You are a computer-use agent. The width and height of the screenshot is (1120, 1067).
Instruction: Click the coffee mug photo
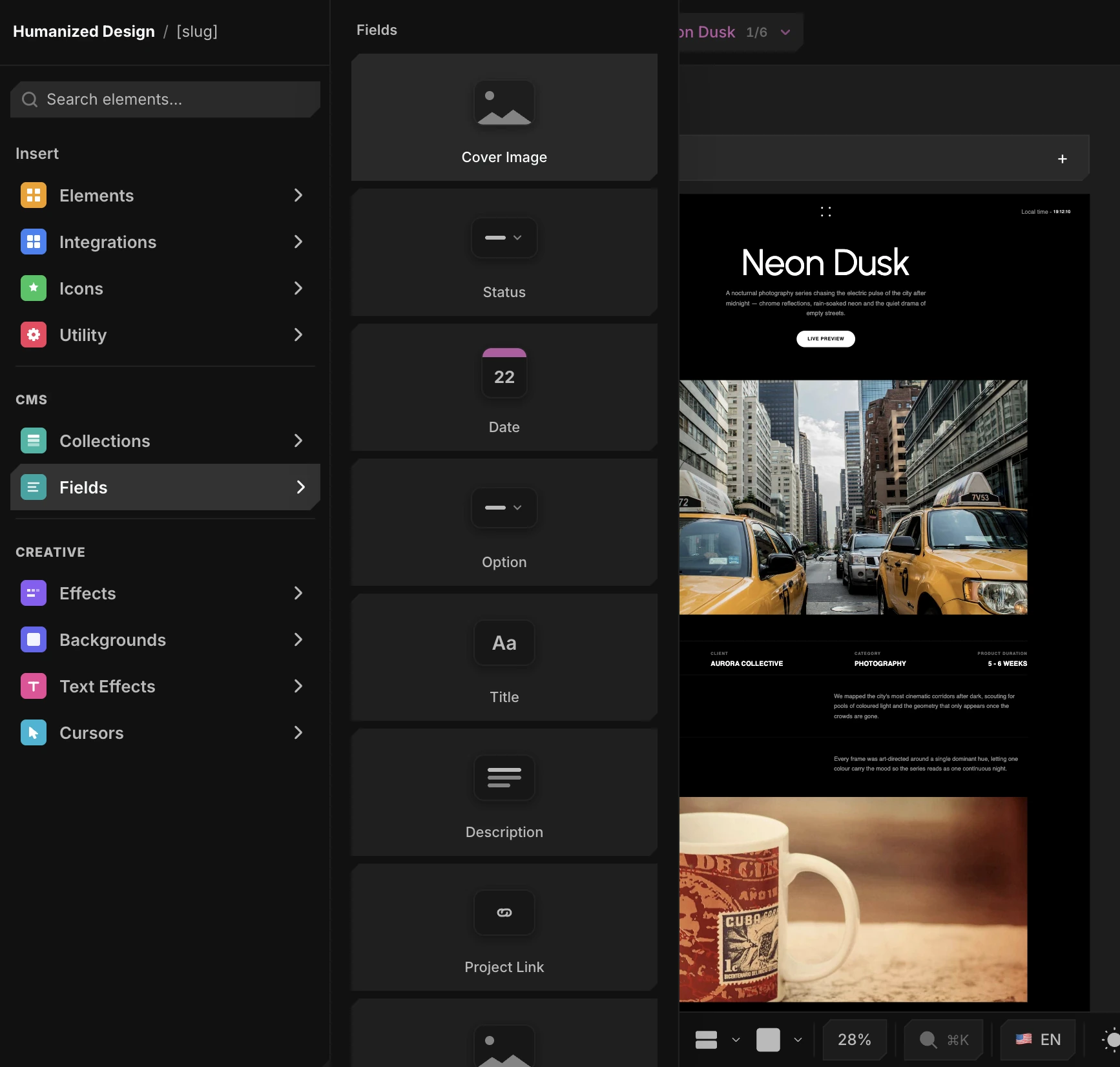853,900
